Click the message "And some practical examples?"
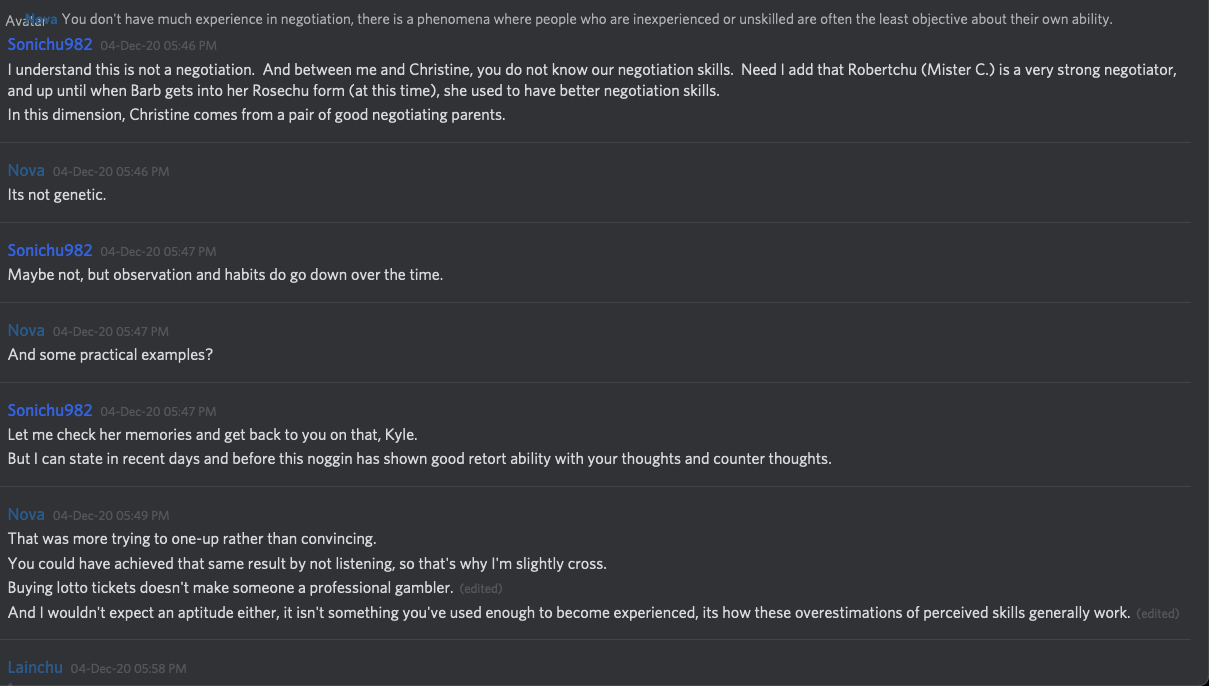The image size is (1209, 686). [110, 355]
